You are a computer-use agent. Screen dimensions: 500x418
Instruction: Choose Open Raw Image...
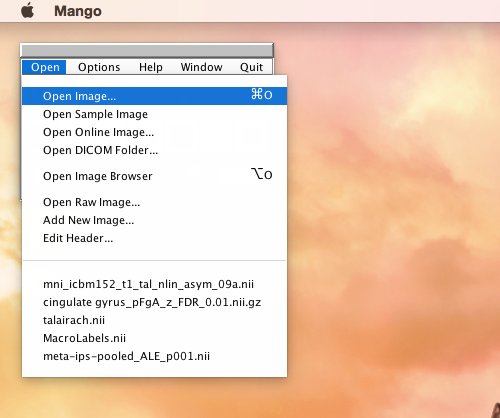pyautogui.click(x=154, y=202)
